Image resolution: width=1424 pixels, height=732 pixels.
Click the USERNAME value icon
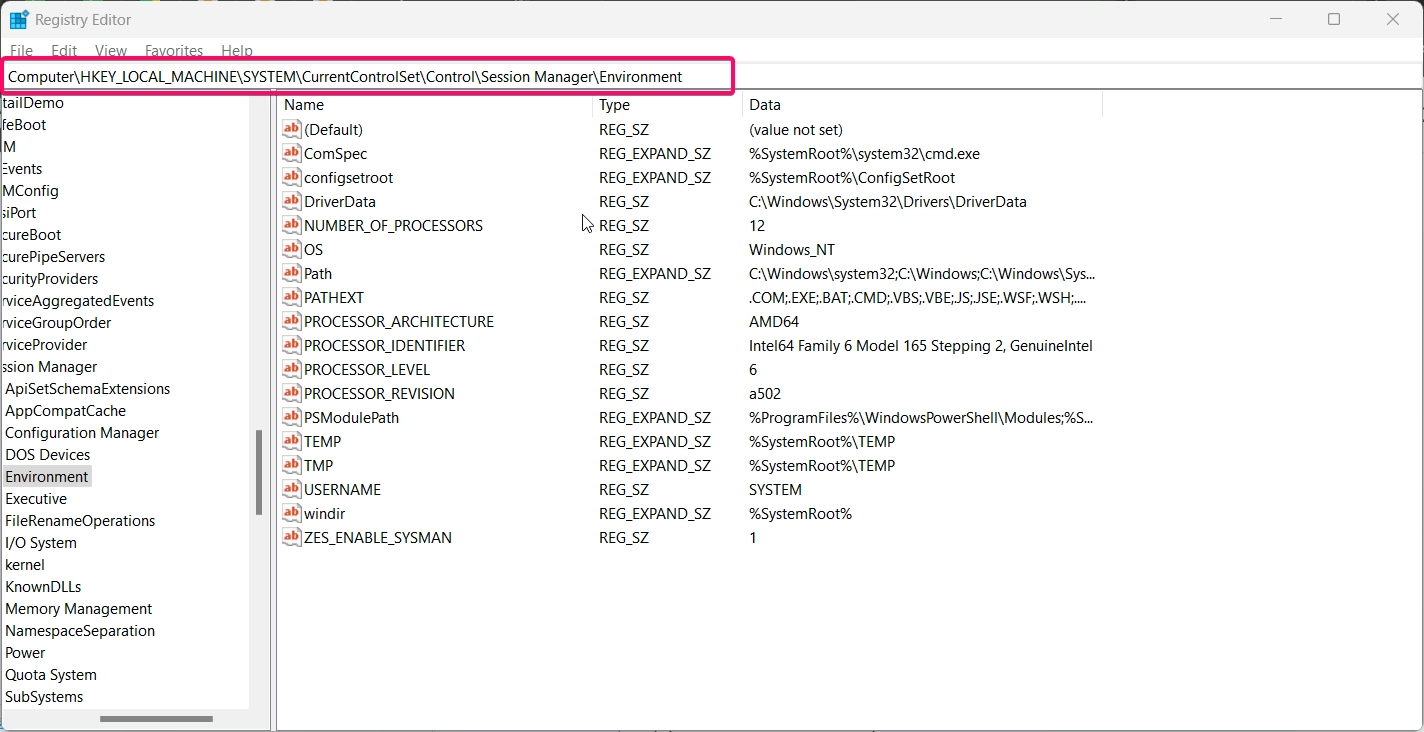pyautogui.click(x=291, y=489)
